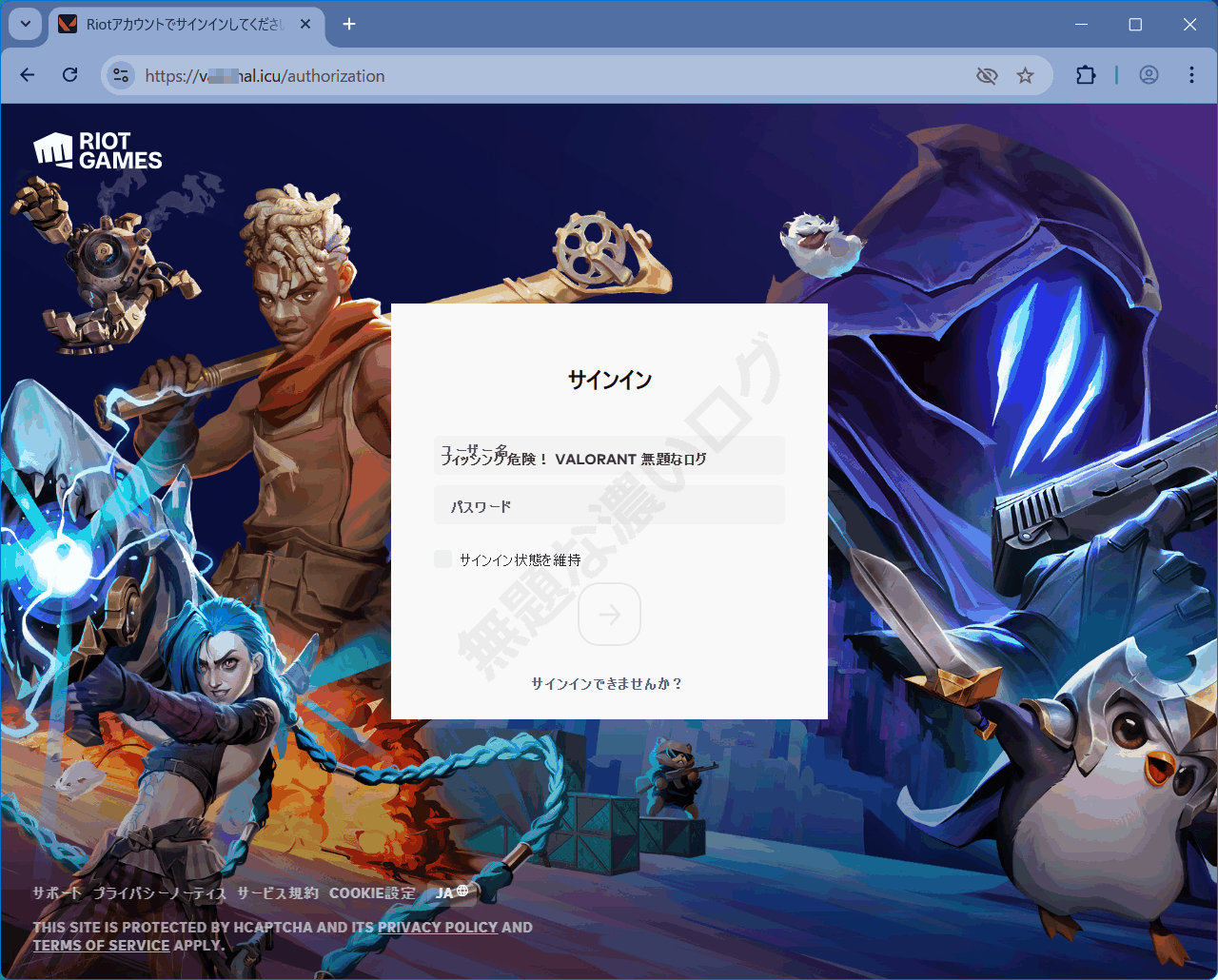1218x980 pixels.
Task: Bookmark this page with the star icon
Action: [1025, 75]
